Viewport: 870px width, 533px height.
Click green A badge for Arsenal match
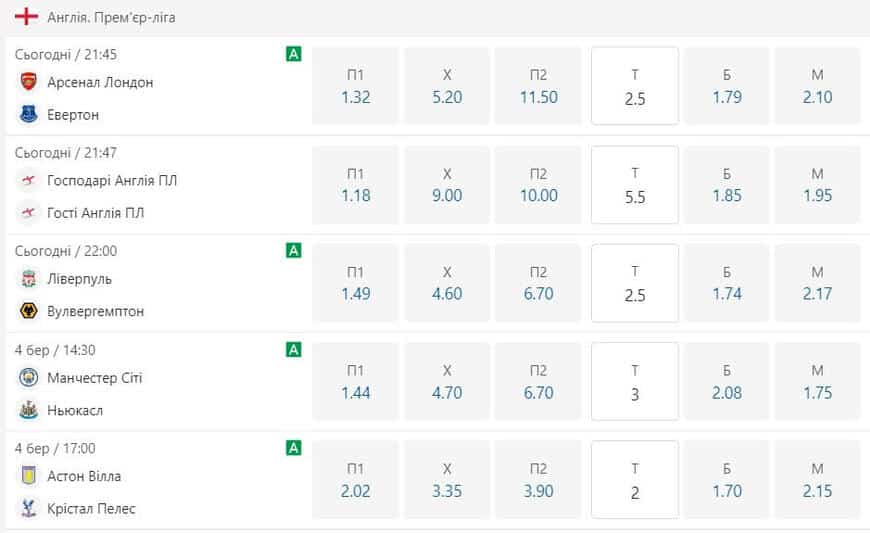coord(294,54)
